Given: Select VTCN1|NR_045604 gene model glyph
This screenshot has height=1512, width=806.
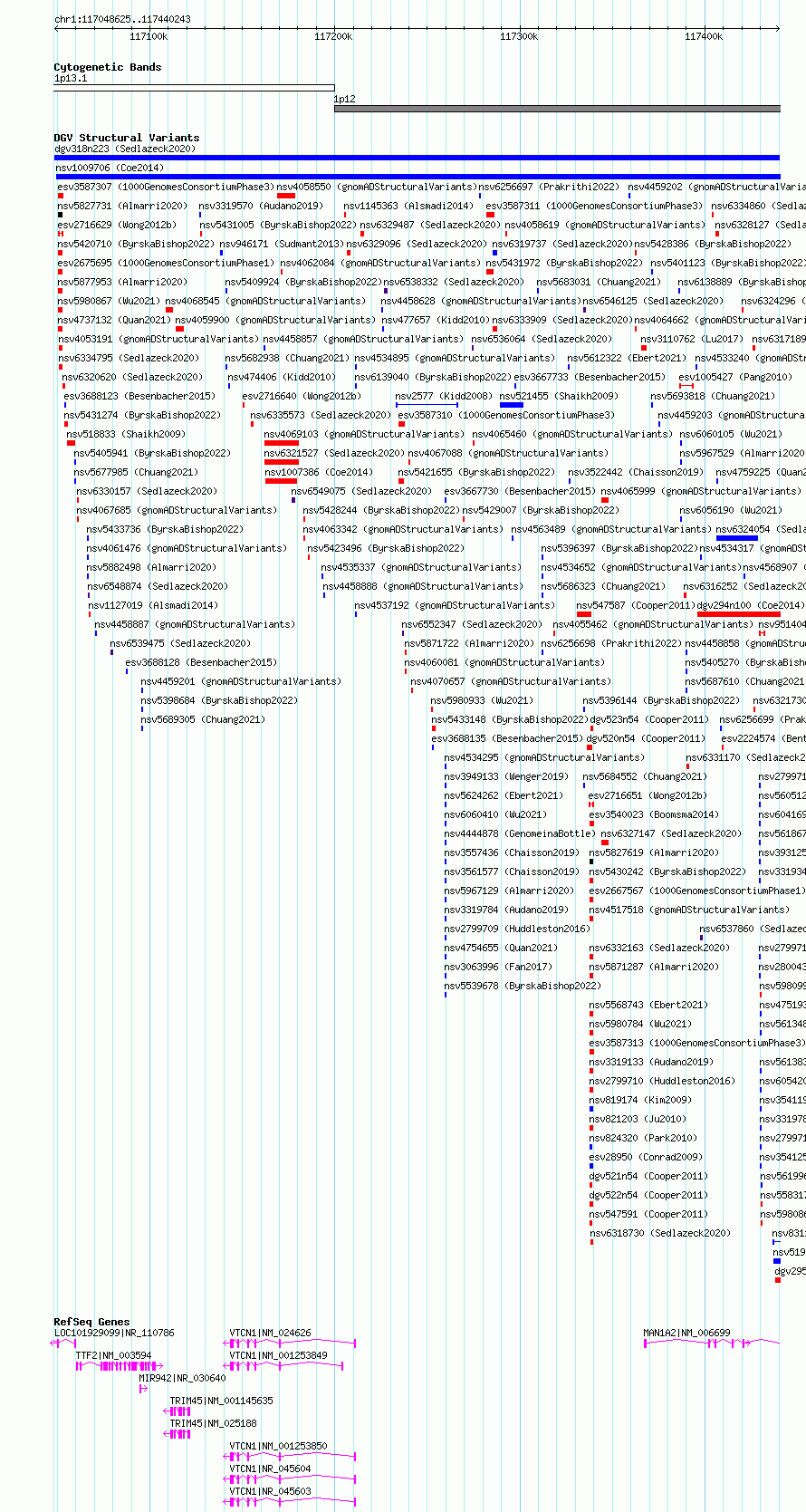Looking at the screenshot, I should [290, 1478].
